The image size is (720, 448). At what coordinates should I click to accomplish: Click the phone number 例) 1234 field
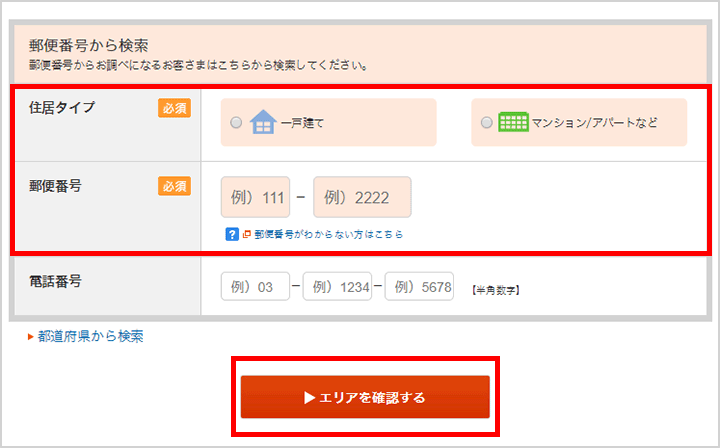(x=337, y=286)
